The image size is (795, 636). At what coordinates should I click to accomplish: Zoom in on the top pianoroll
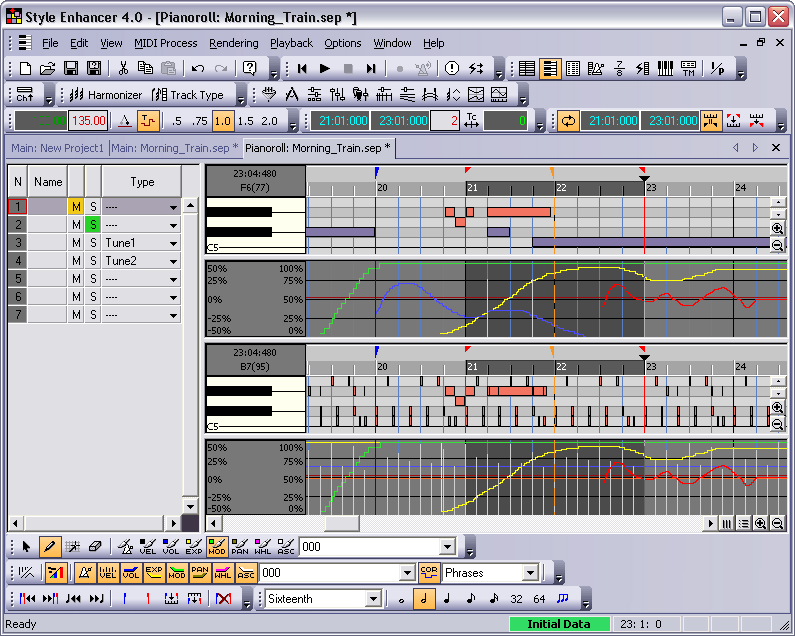777,229
